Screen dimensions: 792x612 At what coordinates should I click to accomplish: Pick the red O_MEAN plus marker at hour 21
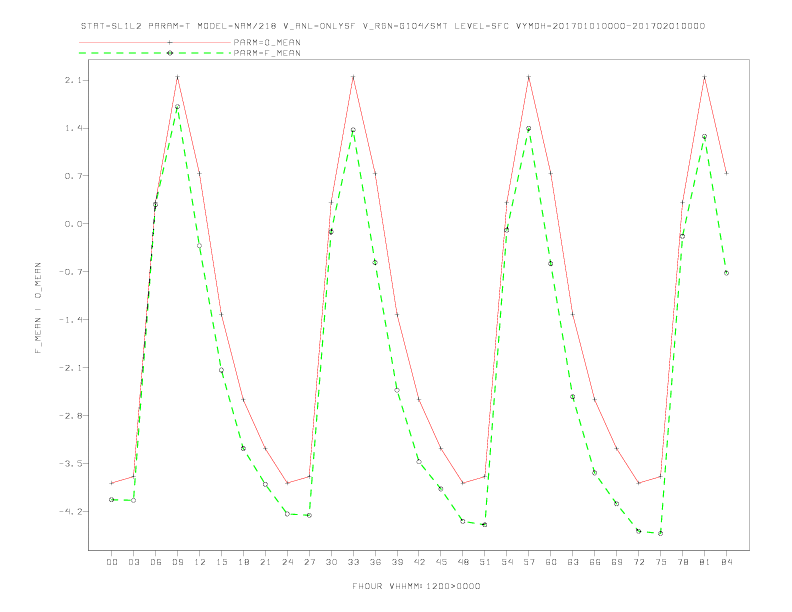pyautogui.click(x=265, y=448)
